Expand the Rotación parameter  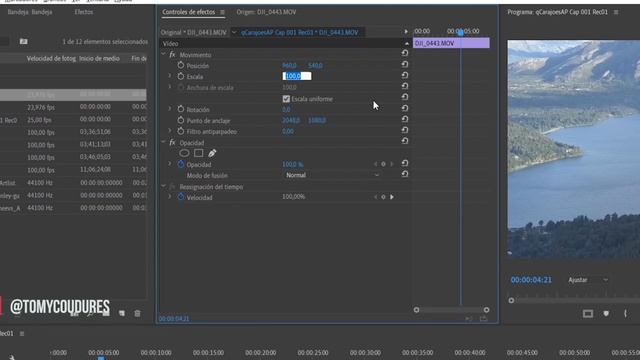click(x=170, y=109)
